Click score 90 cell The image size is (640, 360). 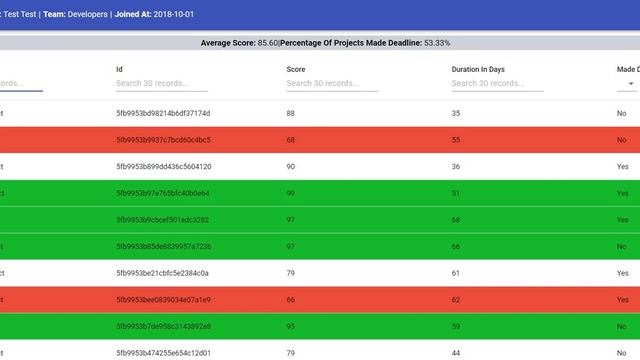coord(291,167)
